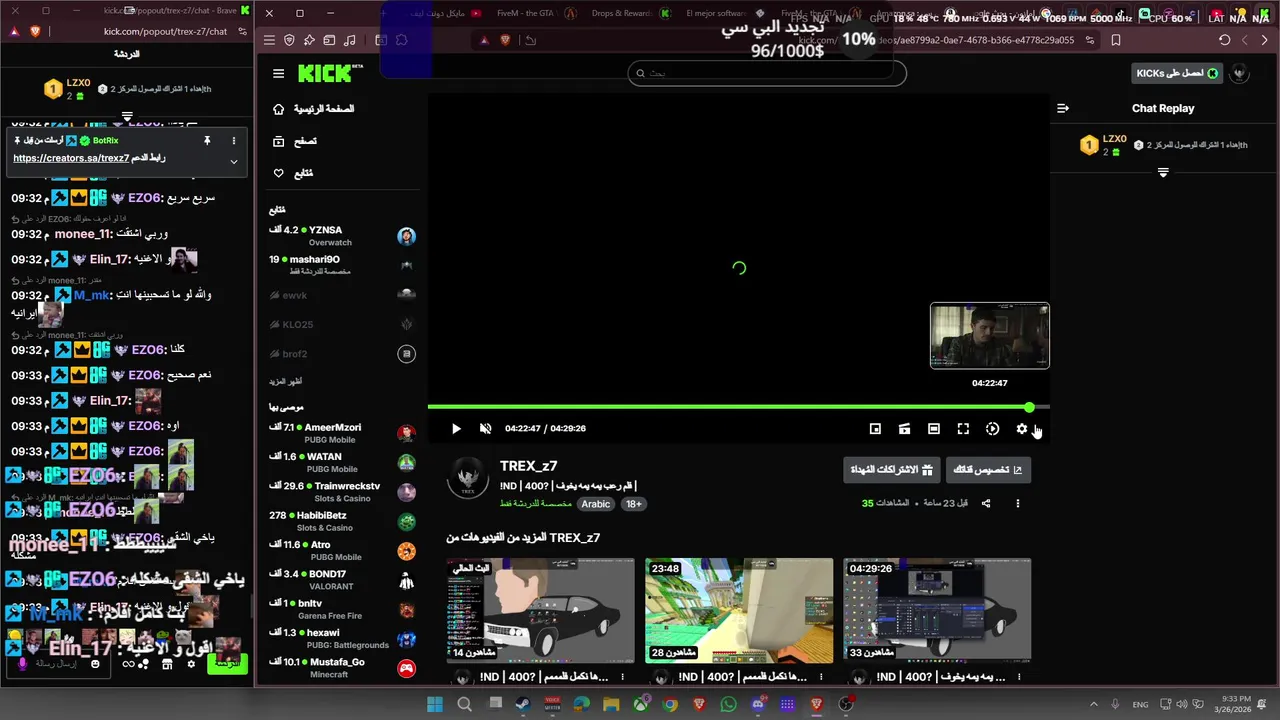Image resolution: width=1280 pixels, height=720 pixels.
Task: Open Brave Shields icon in chat window
Action: pos(36,31)
